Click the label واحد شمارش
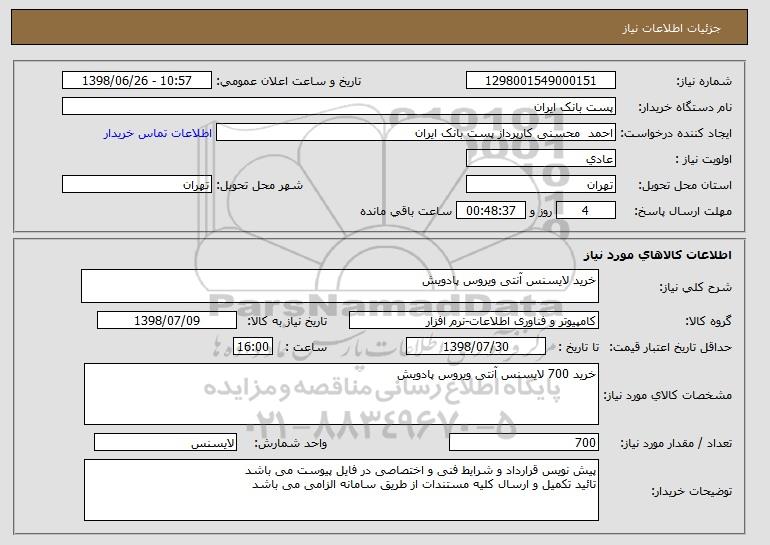The image size is (770, 545). pos(290,443)
